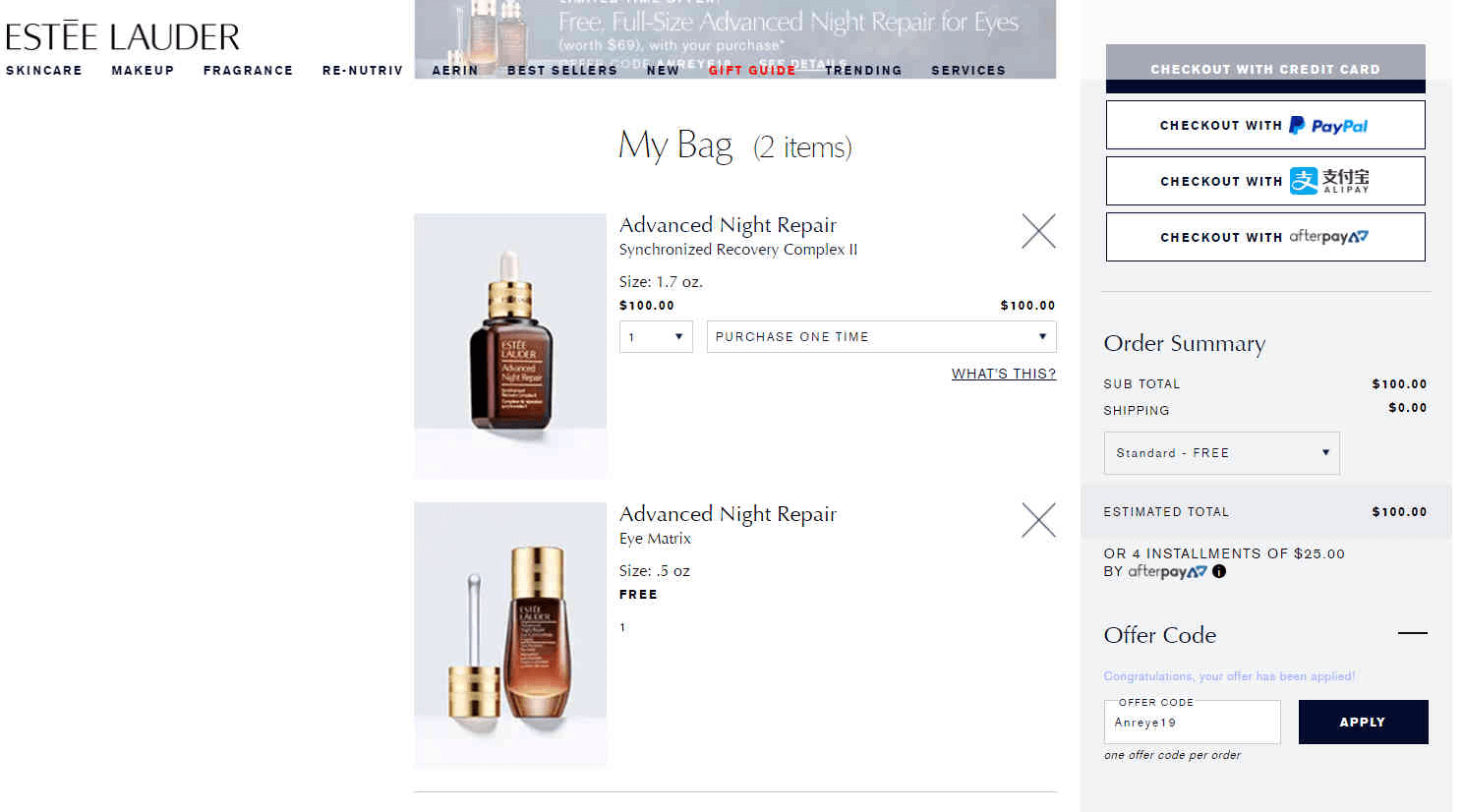Remove Synchronized Recovery Complex II from bag

click(x=1038, y=231)
